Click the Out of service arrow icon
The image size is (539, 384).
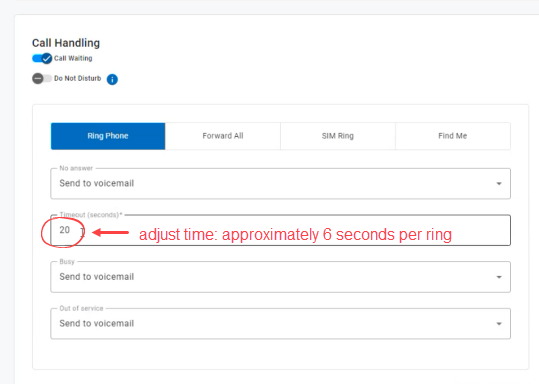[x=499, y=324]
